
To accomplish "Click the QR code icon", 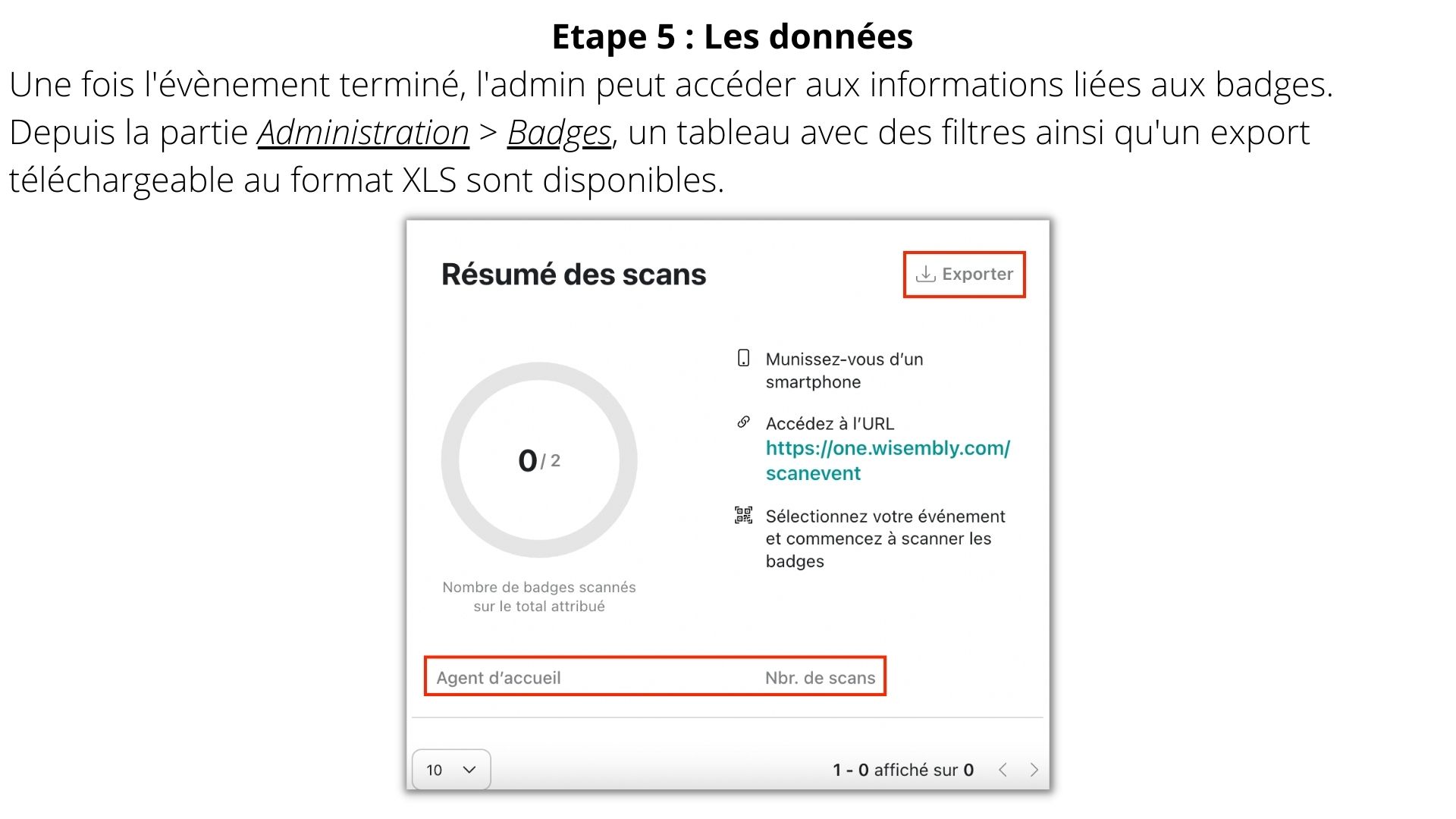I will [x=743, y=516].
